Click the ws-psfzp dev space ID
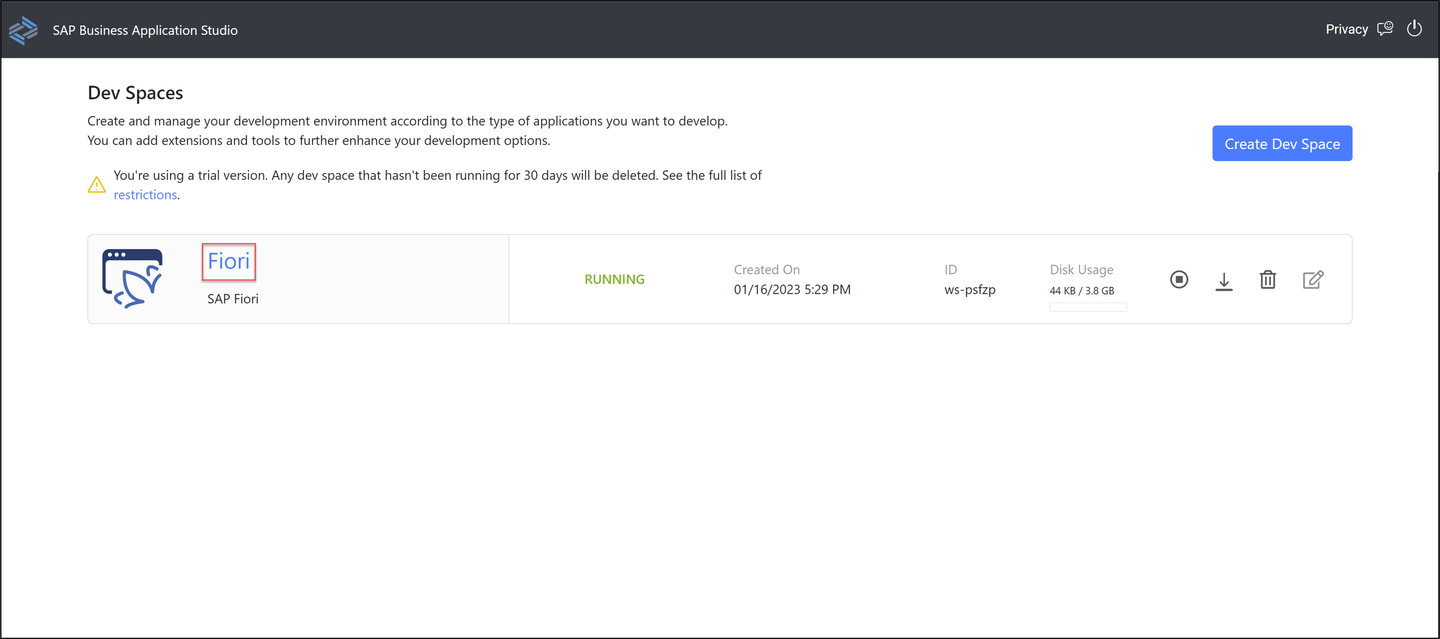Screen dimensions: 1440x639 pyautogui.click(x=970, y=290)
